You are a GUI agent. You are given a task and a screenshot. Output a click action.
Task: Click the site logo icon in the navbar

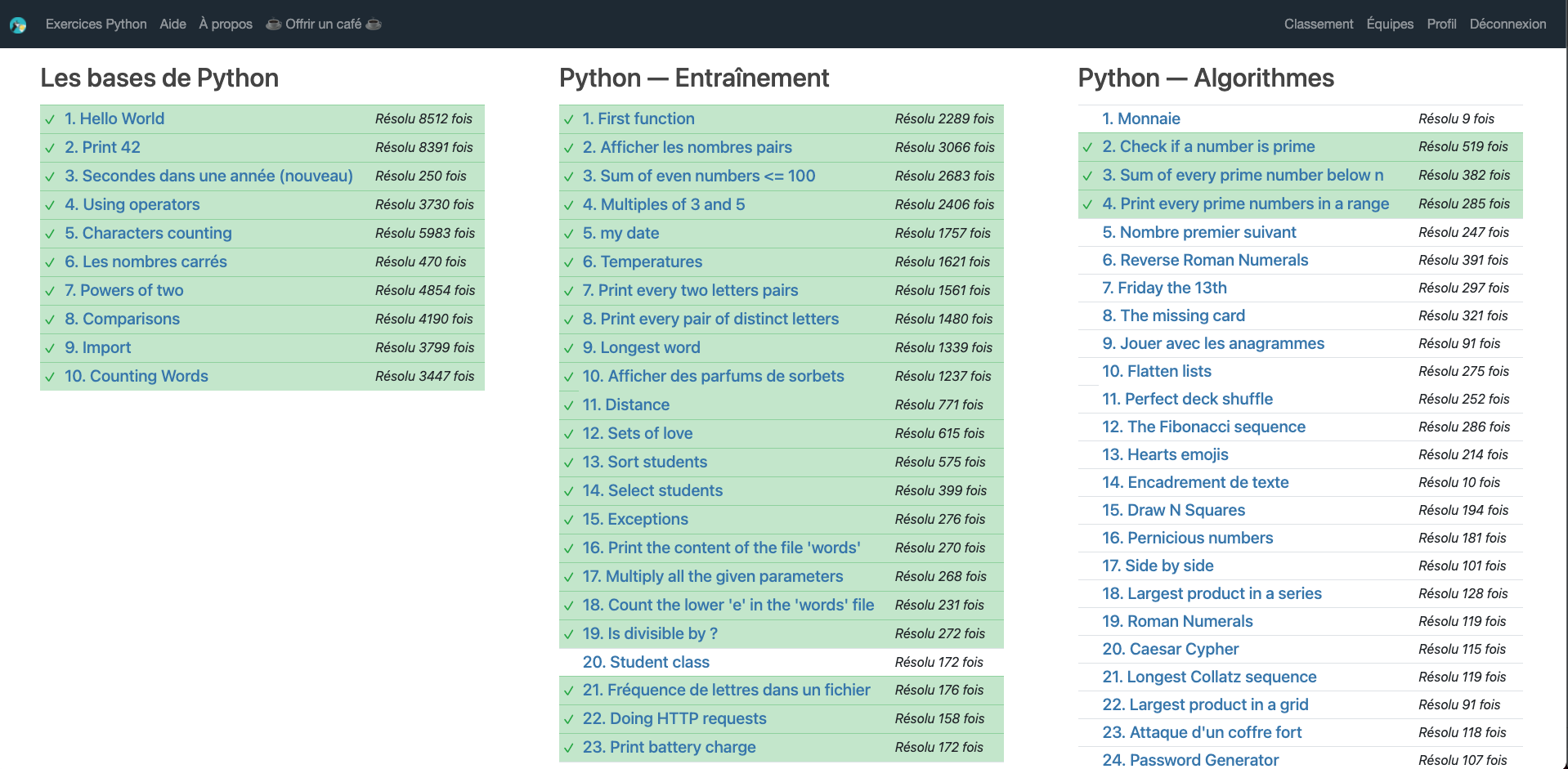pos(18,24)
